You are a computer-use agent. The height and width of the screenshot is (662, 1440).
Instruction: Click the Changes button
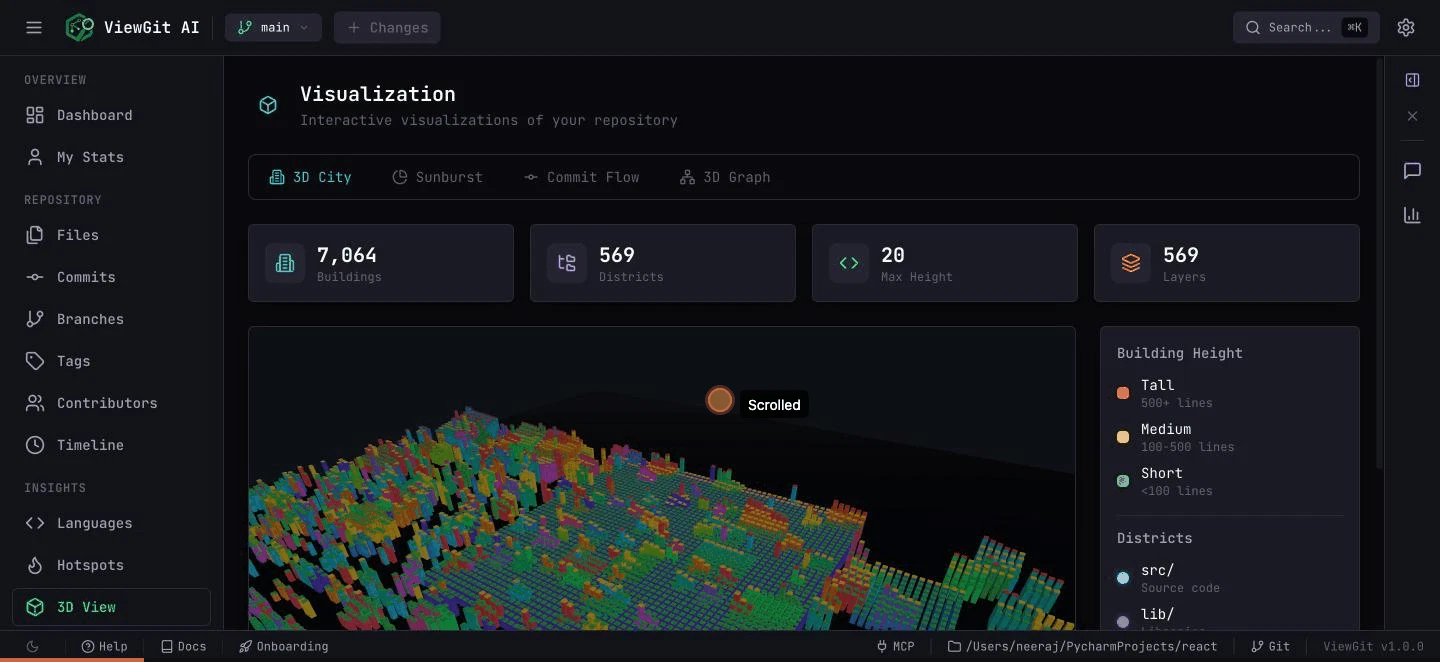[x=387, y=27]
